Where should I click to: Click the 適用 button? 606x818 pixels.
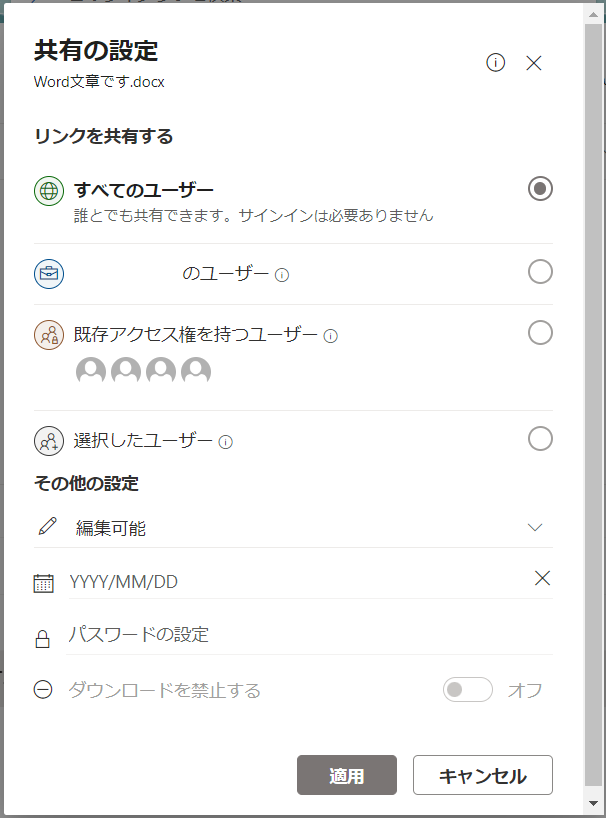[x=347, y=775]
